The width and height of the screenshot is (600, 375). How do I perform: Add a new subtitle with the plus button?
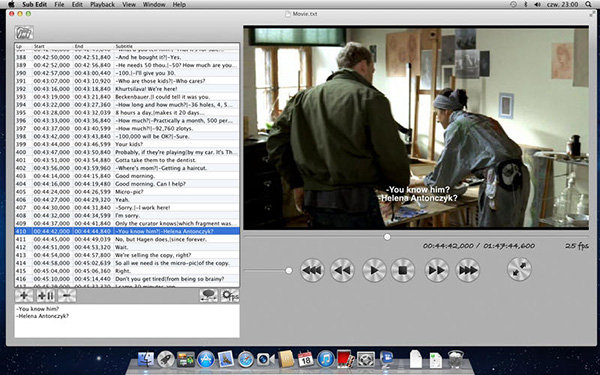(x=24, y=295)
